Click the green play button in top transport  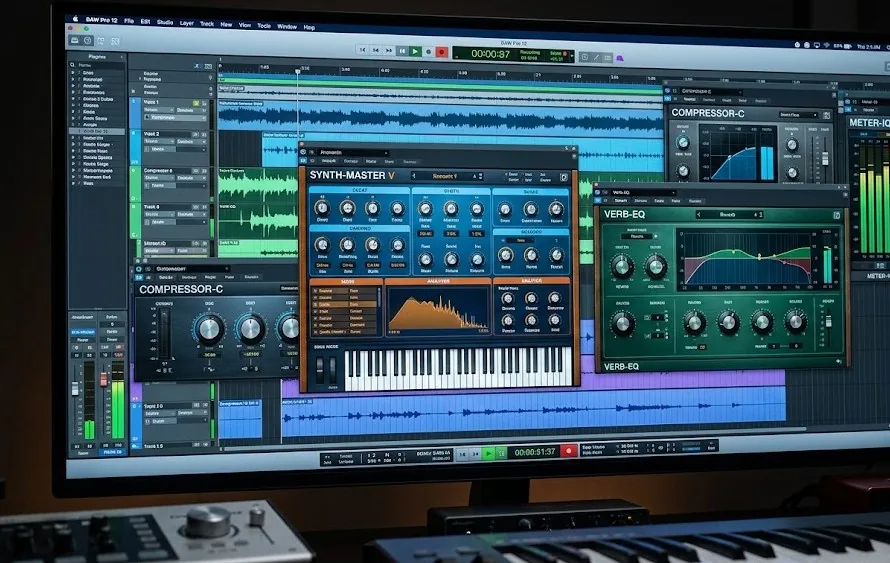pos(415,52)
